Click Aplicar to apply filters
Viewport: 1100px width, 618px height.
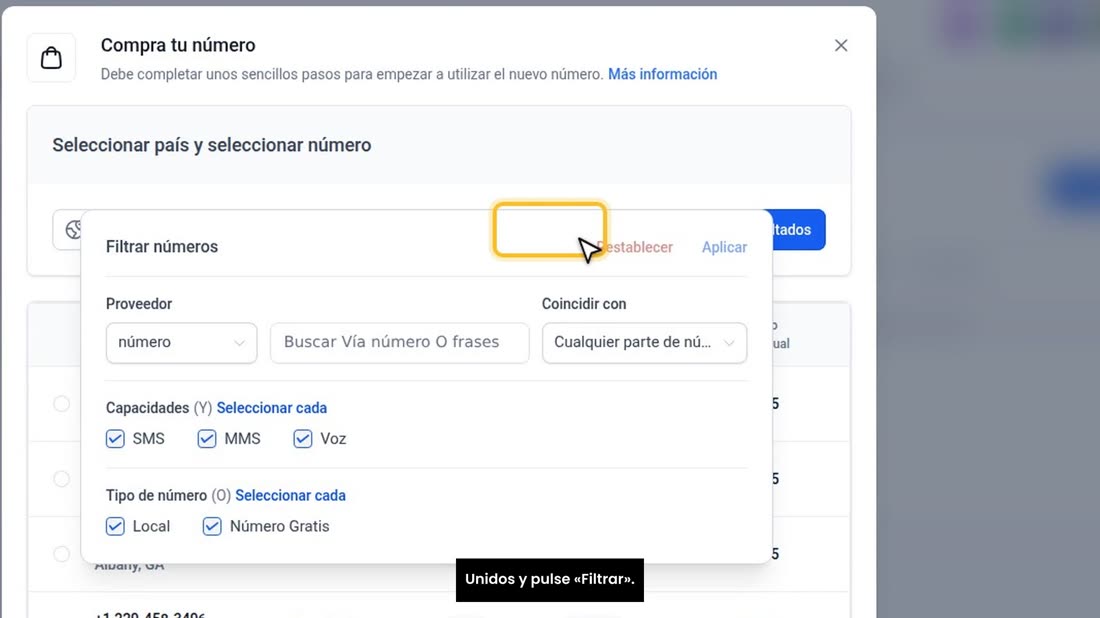tap(724, 247)
